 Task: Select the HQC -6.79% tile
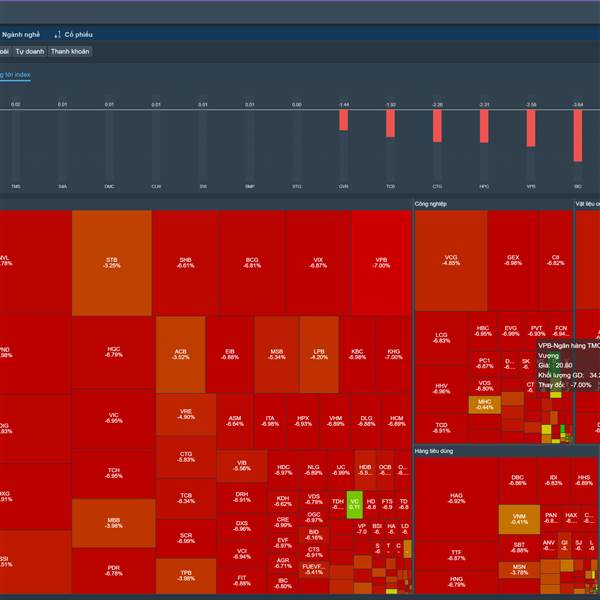tap(113, 352)
